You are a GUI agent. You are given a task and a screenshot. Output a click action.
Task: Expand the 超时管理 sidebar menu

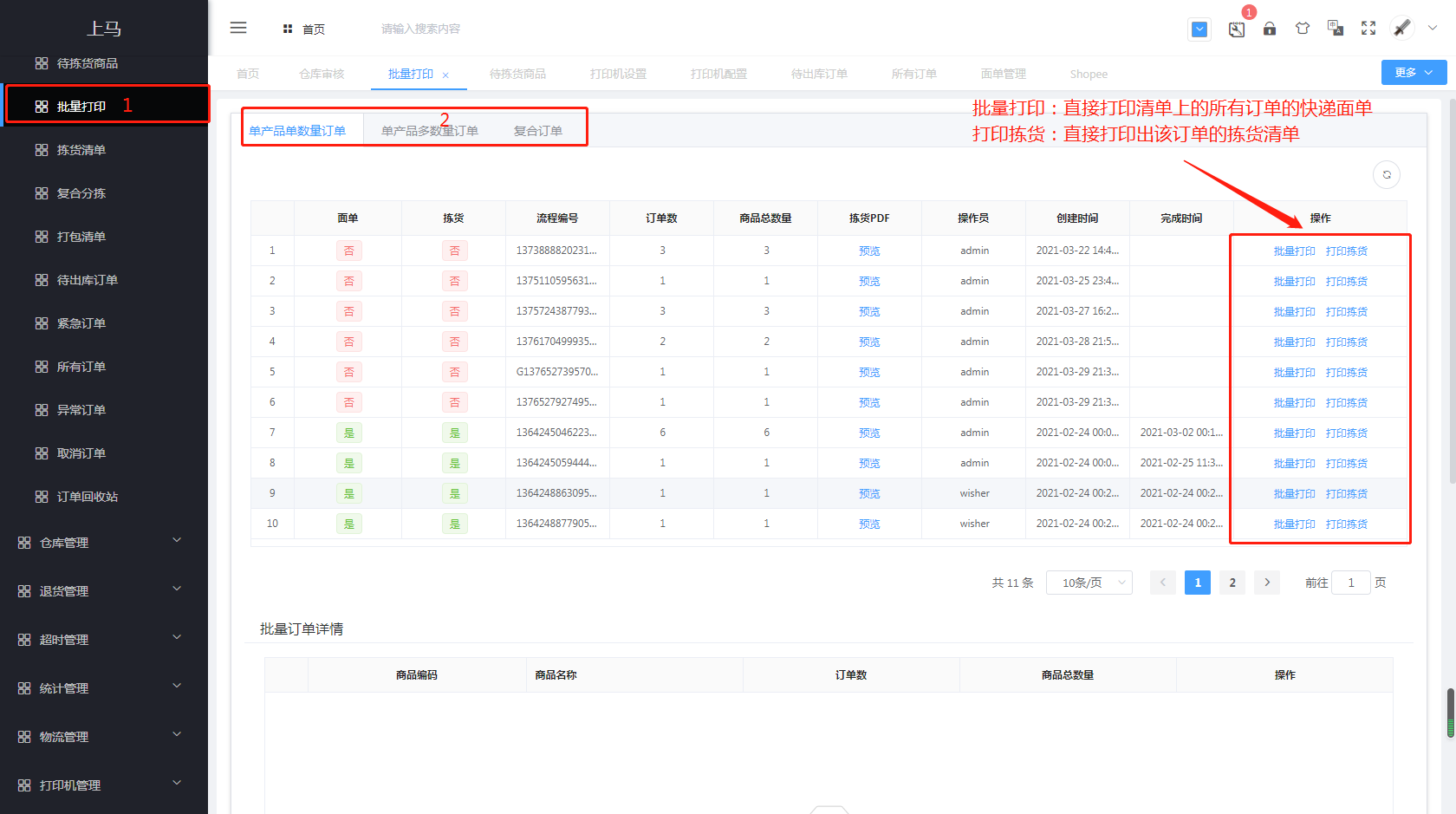tap(177, 637)
